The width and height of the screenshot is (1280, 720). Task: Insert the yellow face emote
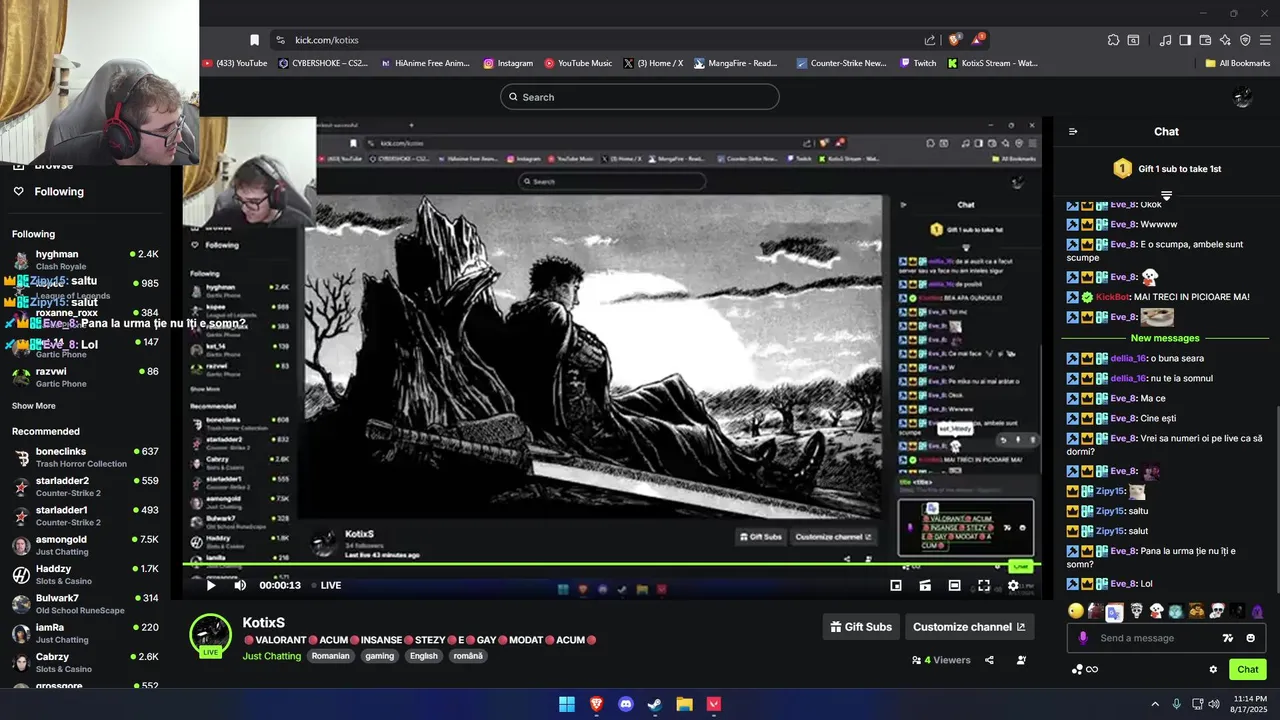(1076, 611)
